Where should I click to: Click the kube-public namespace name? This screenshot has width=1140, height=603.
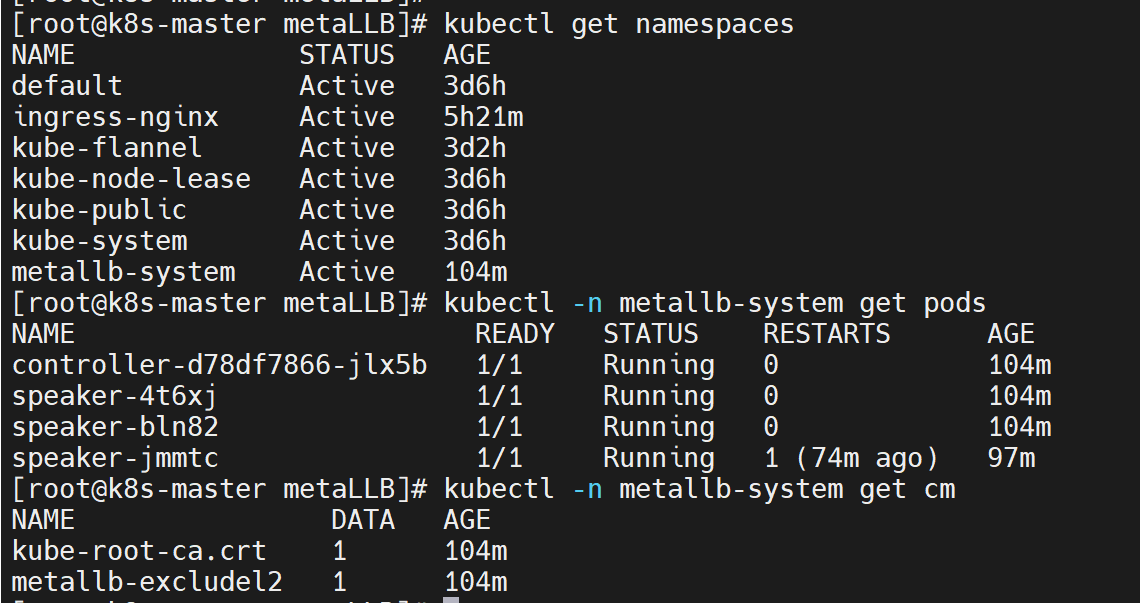tap(100, 210)
